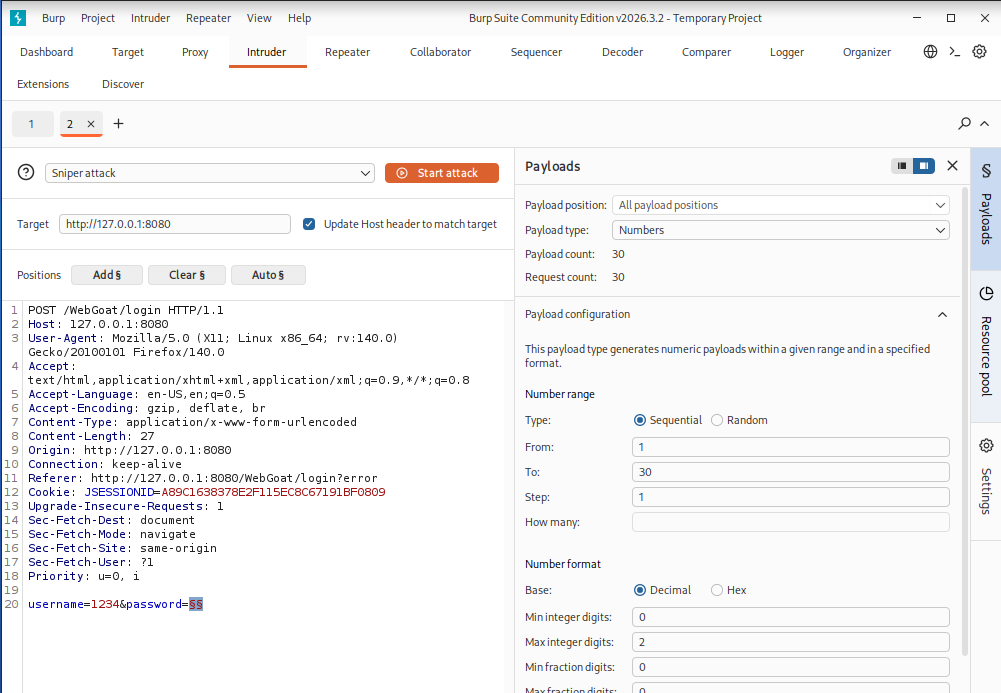Close Intruder tab 2
Screen dimensions: 1001x693
point(91,124)
